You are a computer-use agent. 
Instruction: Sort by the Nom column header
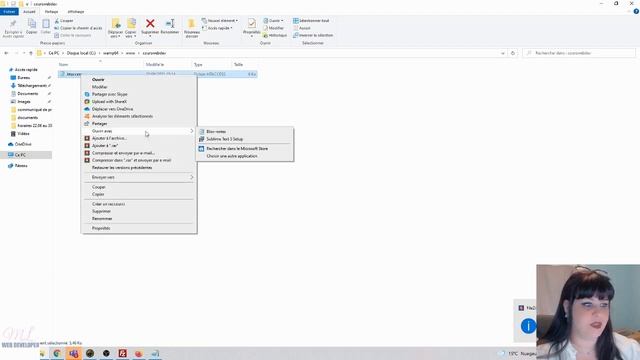coord(64,64)
